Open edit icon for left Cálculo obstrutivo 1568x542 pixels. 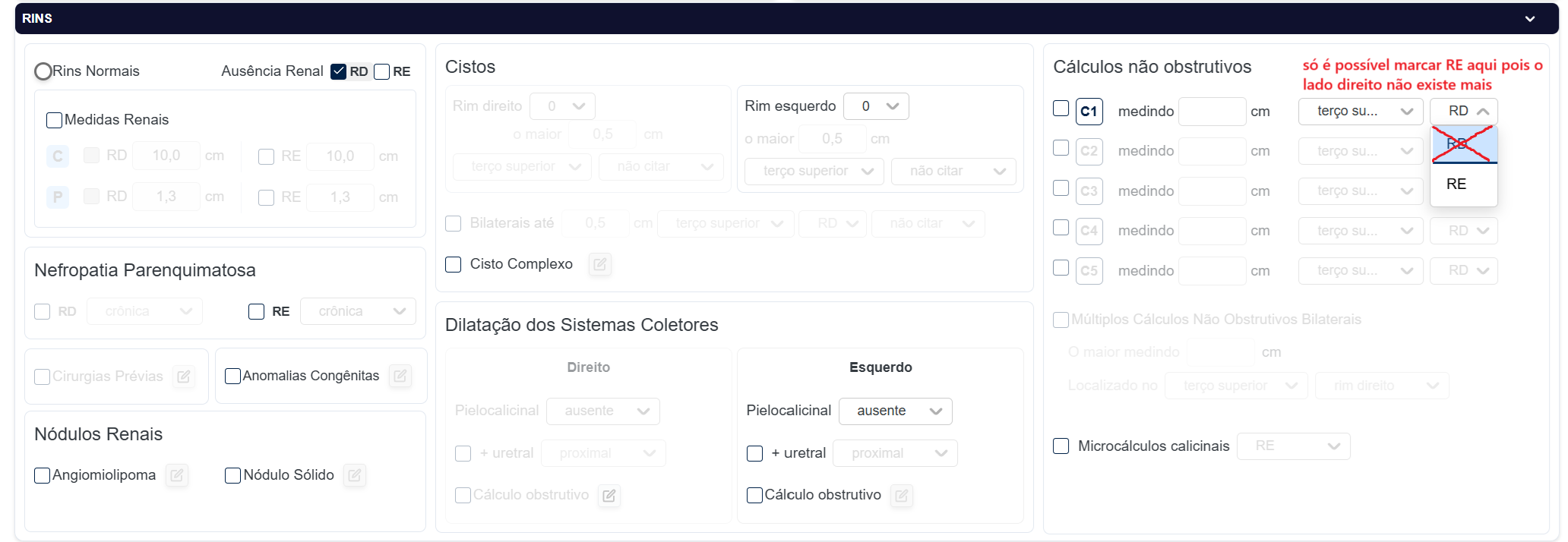coord(901,496)
